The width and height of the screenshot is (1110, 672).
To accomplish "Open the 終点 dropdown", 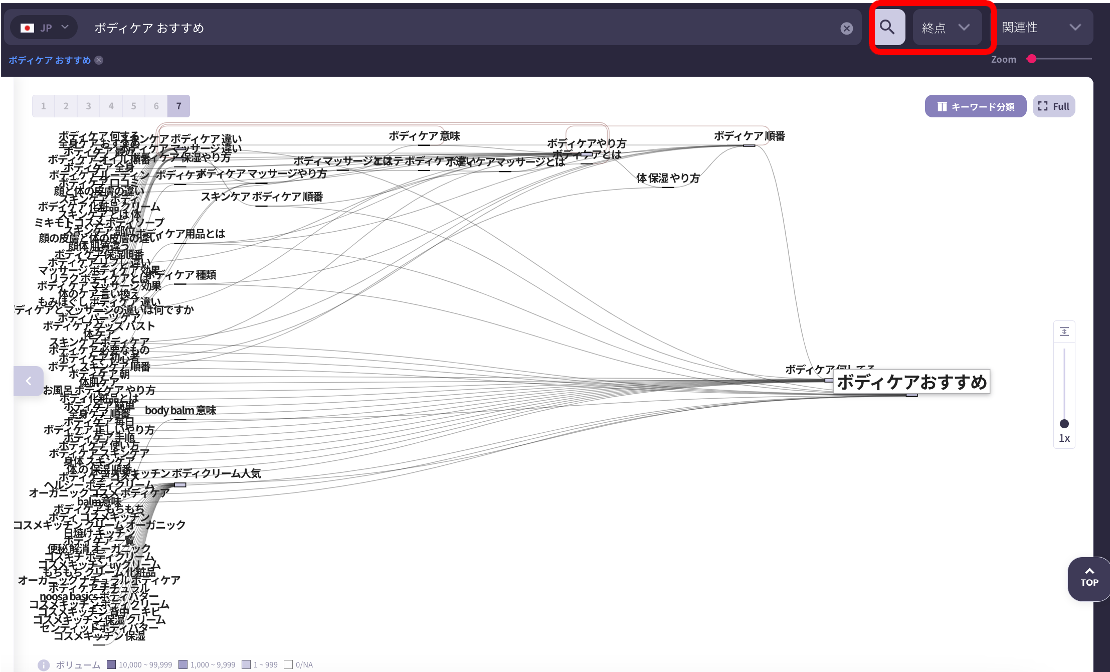I will pyautogui.click(x=946, y=28).
